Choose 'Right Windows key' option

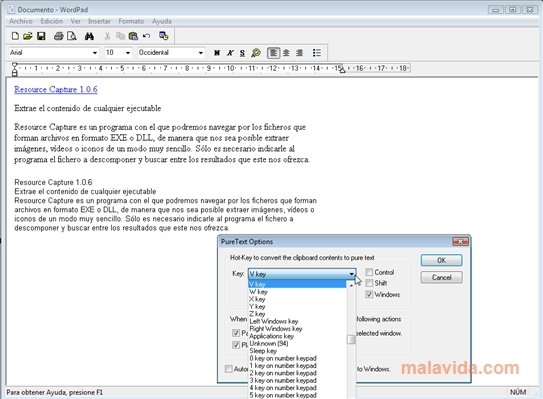(297, 329)
